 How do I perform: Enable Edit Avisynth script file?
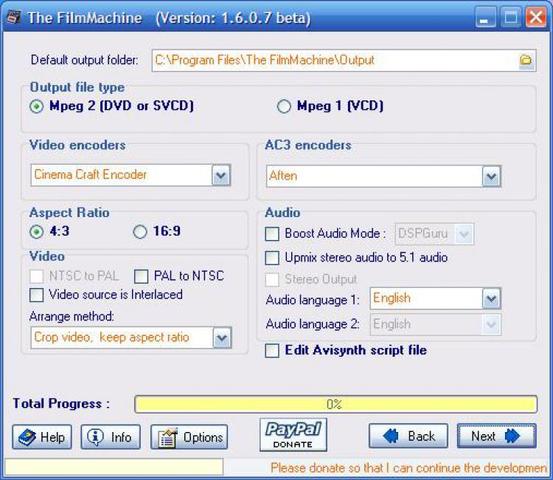coord(272,351)
